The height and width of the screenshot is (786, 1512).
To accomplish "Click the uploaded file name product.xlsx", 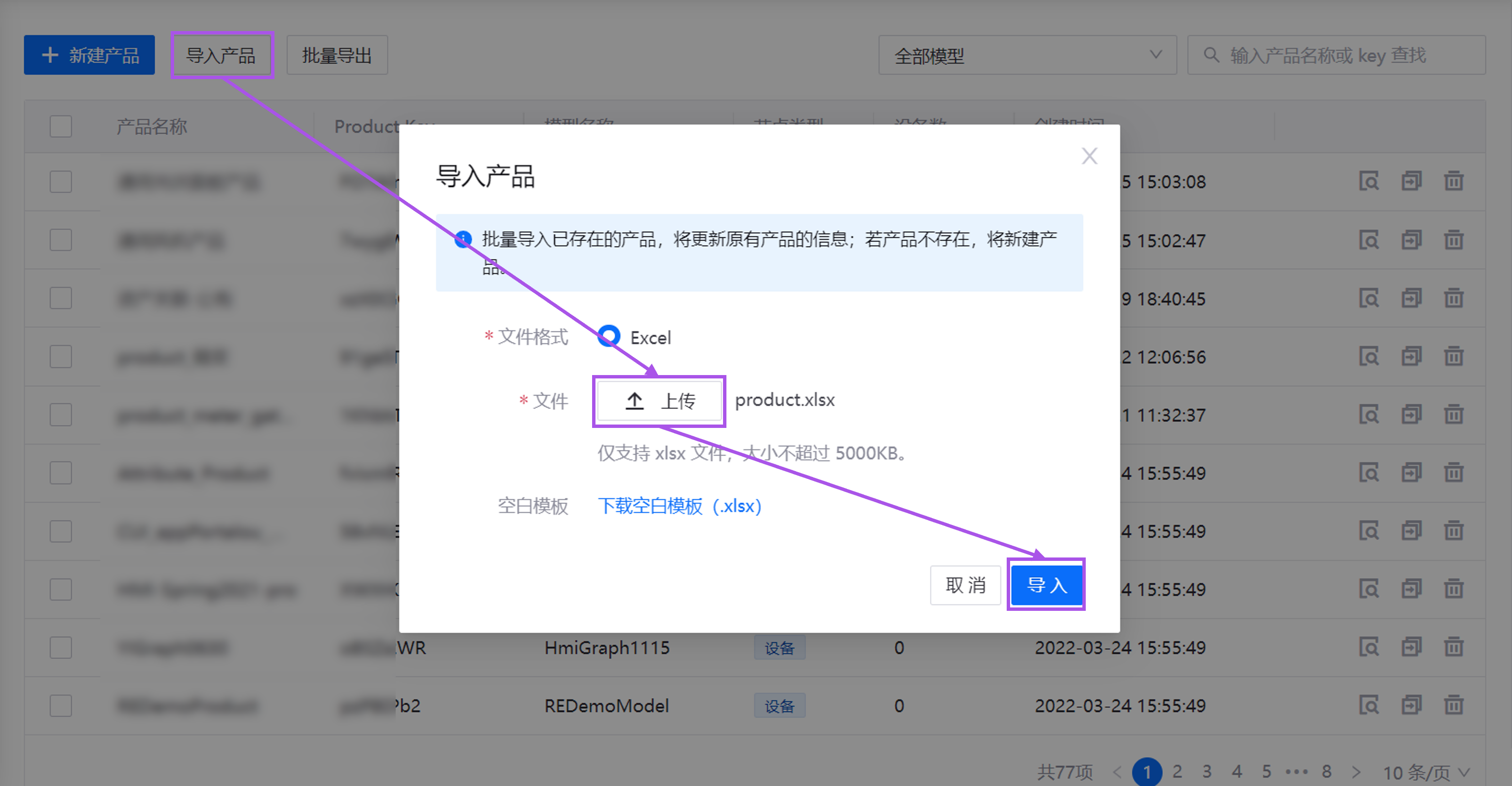I will [x=785, y=400].
